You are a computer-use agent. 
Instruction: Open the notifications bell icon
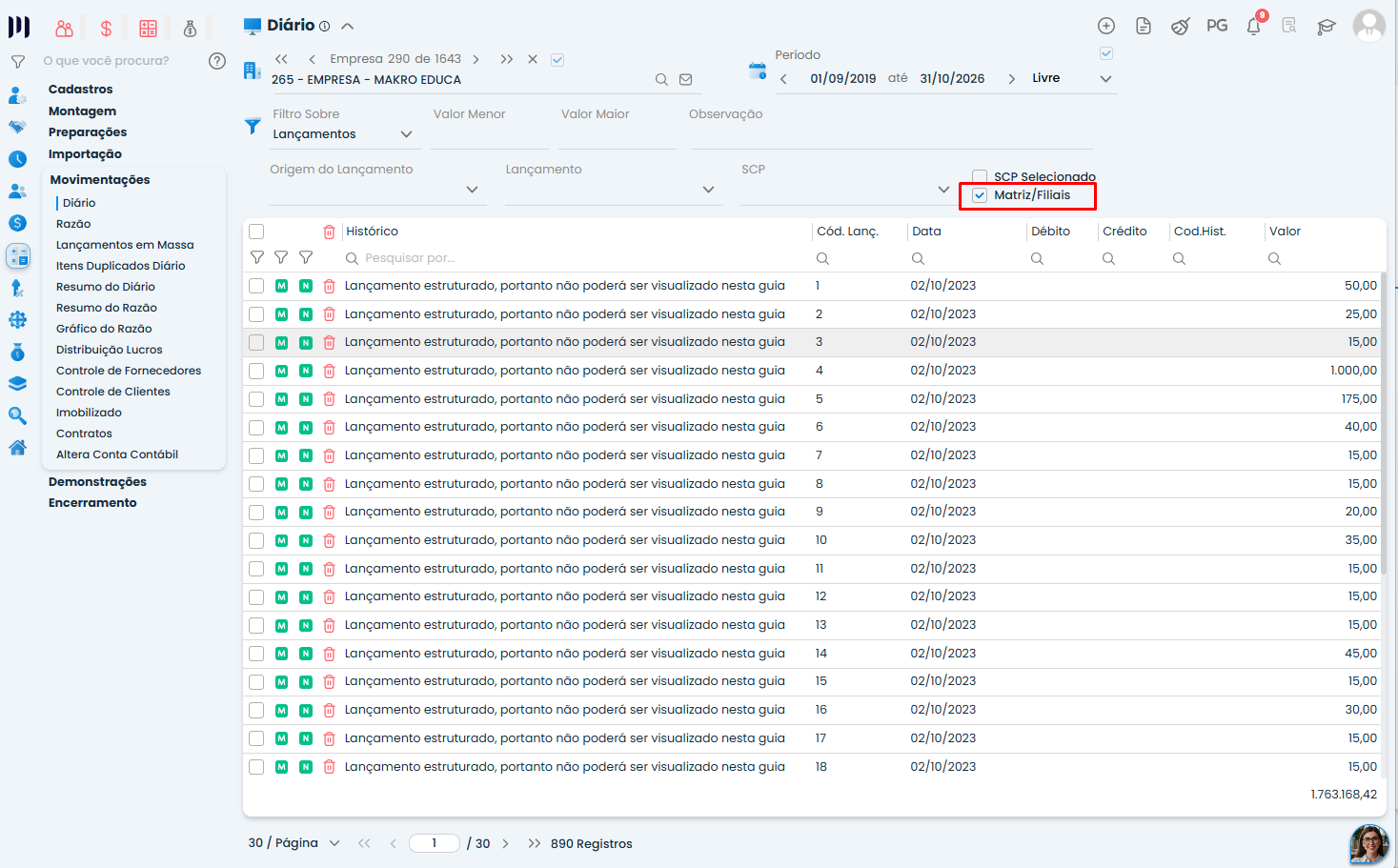[1254, 26]
